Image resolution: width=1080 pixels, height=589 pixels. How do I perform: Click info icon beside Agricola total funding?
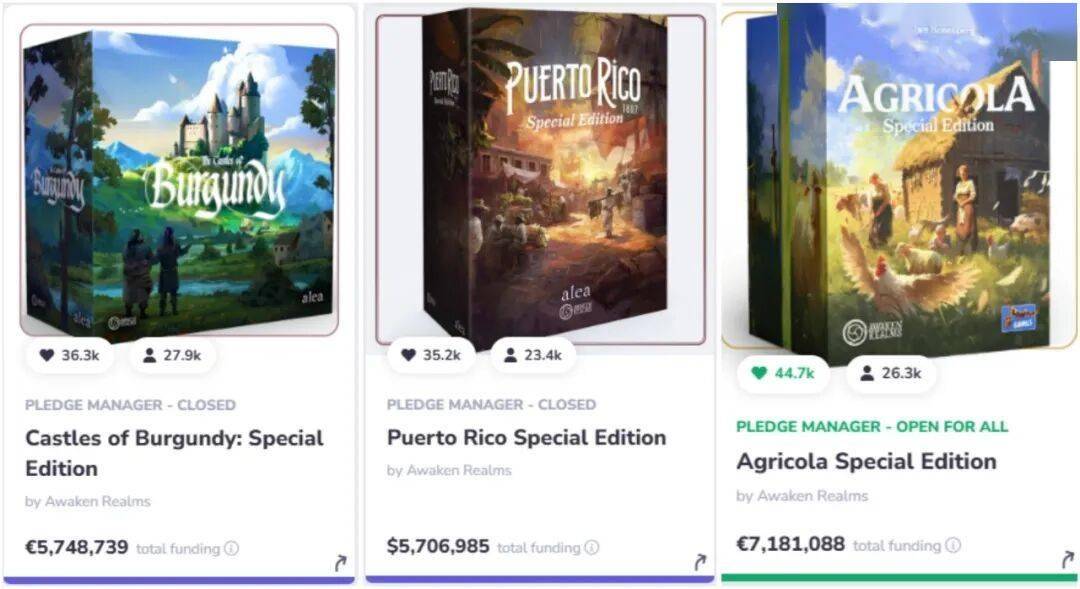tap(953, 545)
